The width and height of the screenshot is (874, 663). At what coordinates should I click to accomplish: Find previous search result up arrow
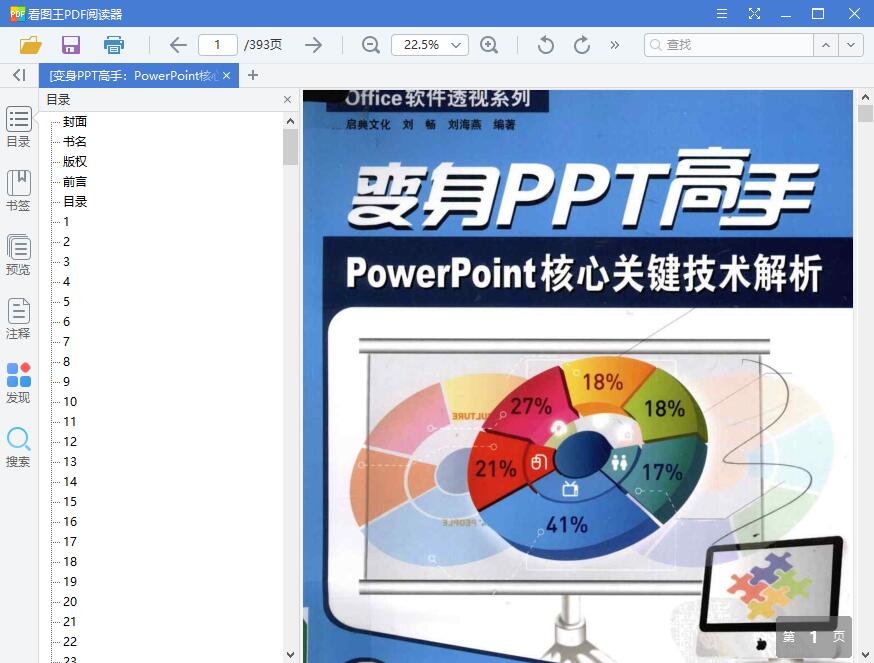[x=826, y=45]
